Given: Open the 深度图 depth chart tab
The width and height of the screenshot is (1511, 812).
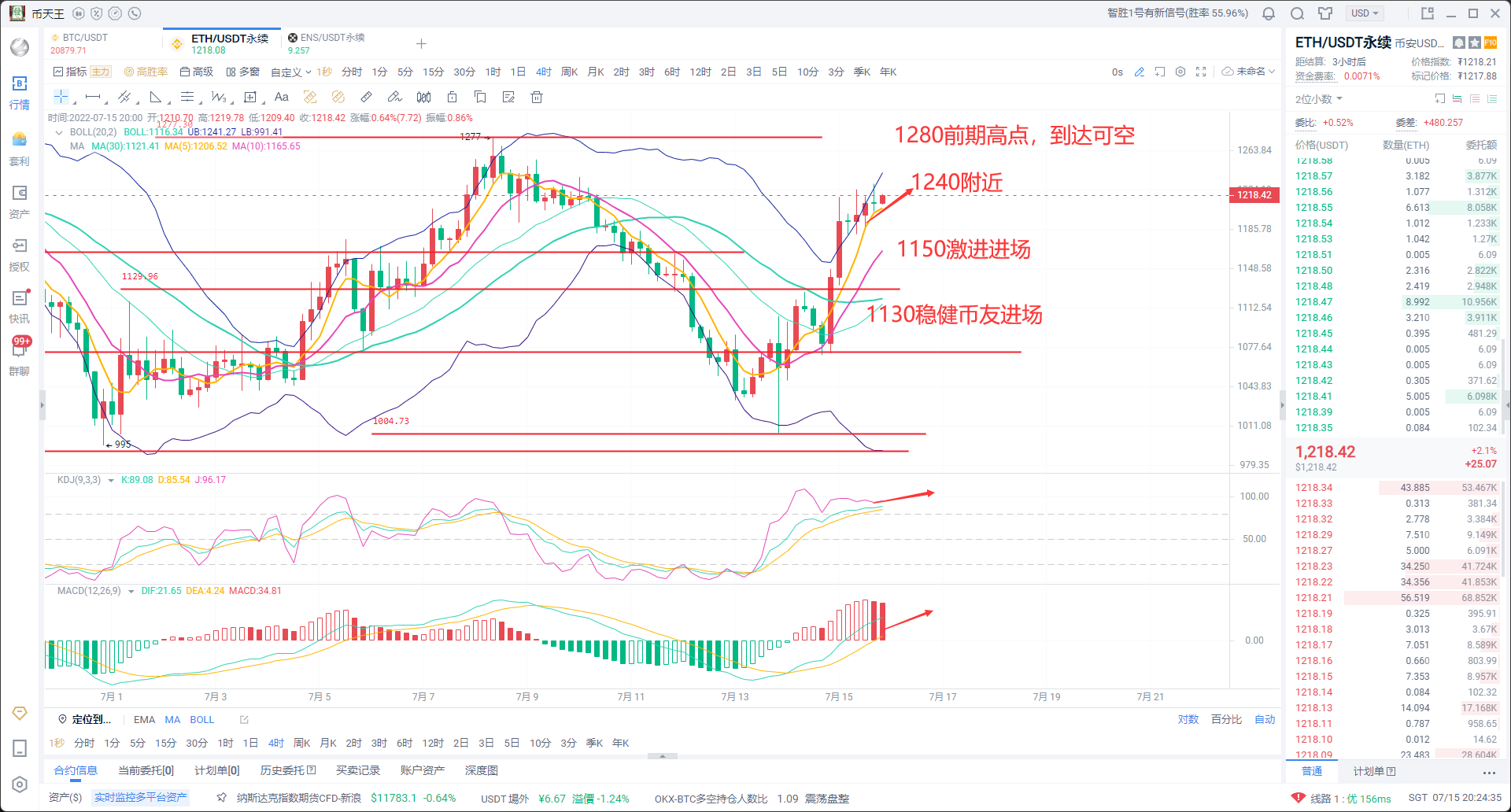Looking at the screenshot, I should pos(482,770).
